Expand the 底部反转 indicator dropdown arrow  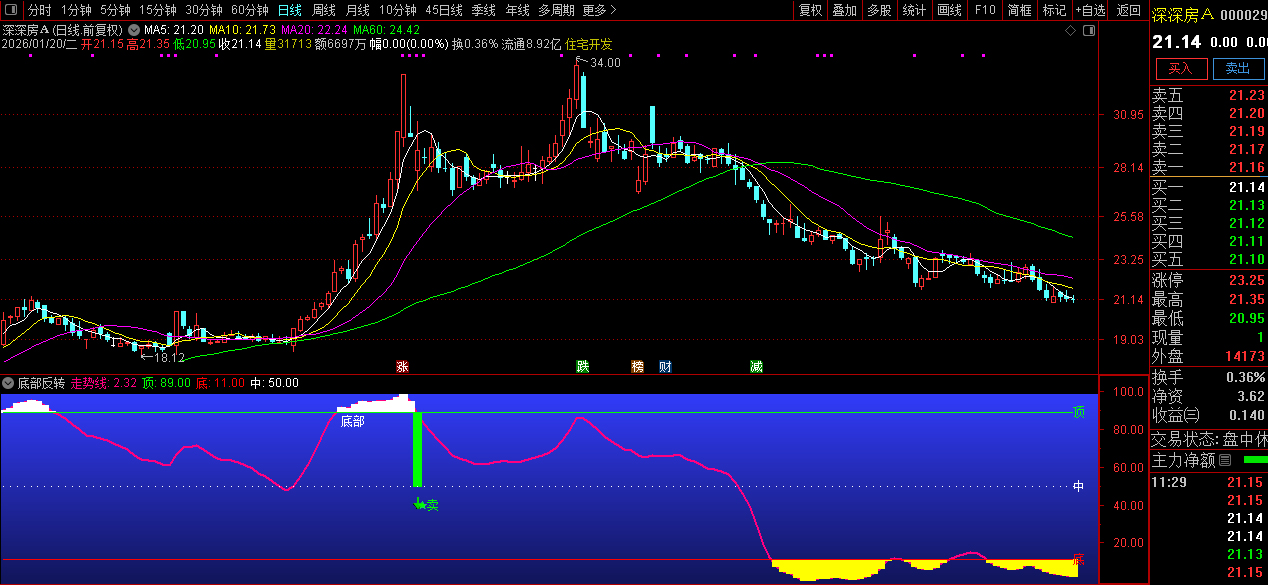(8, 383)
